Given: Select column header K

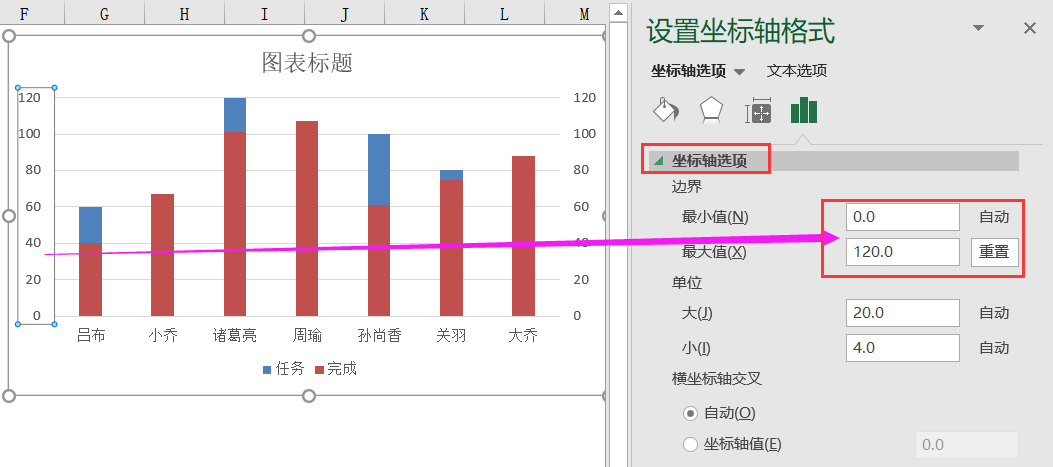Looking at the screenshot, I should pyautogui.click(x=424, y=13).
